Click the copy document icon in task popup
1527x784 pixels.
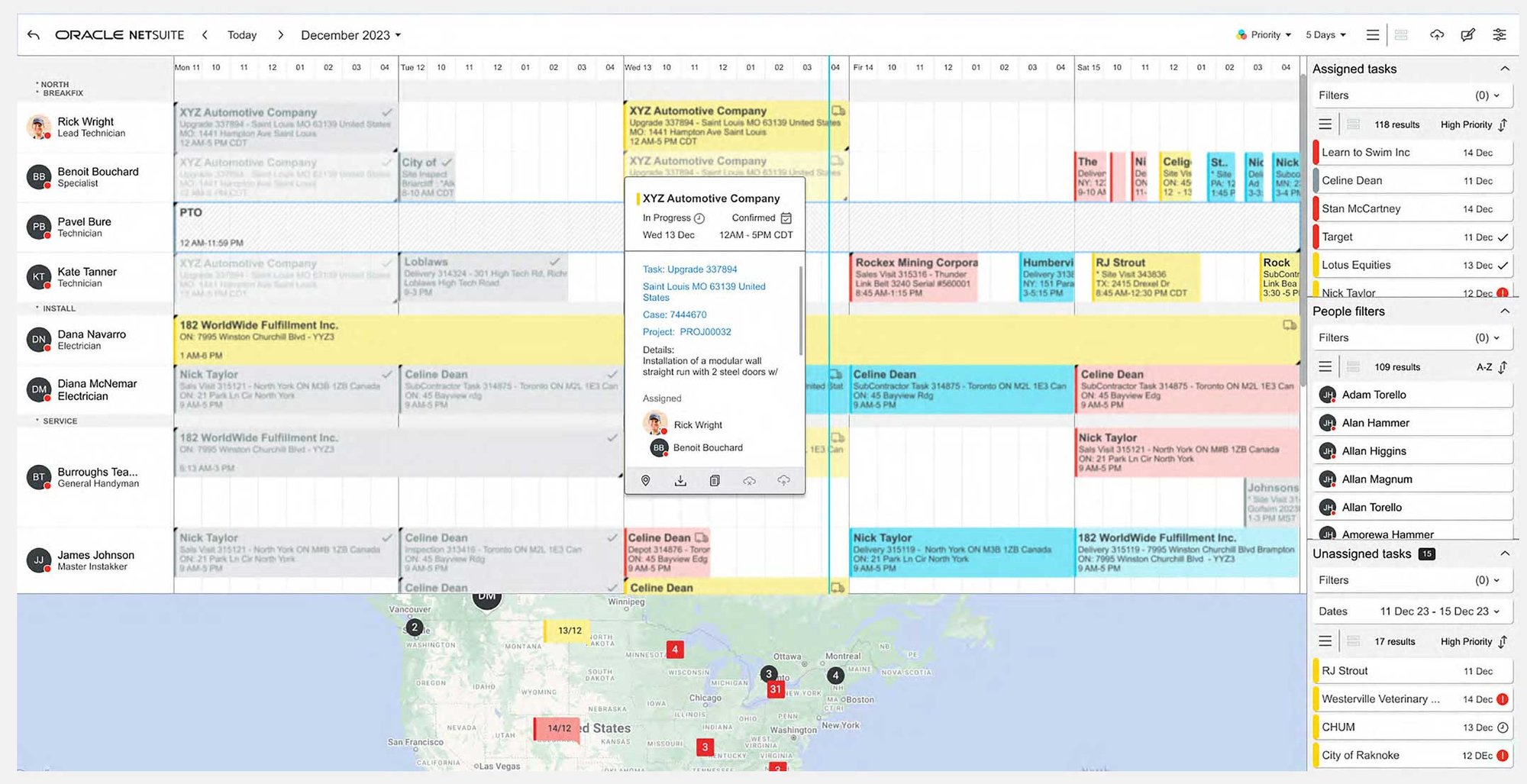[x=715, y=481]
